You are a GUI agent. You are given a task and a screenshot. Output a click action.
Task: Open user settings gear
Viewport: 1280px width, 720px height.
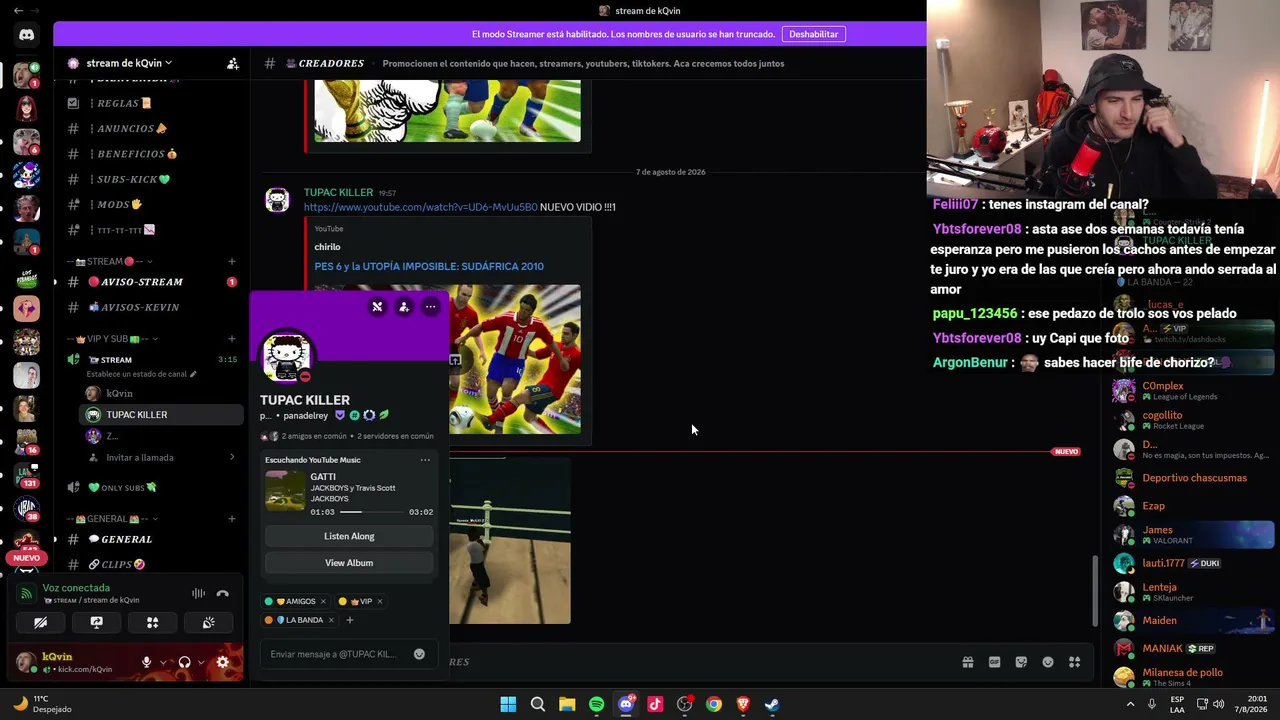(222, 662)
